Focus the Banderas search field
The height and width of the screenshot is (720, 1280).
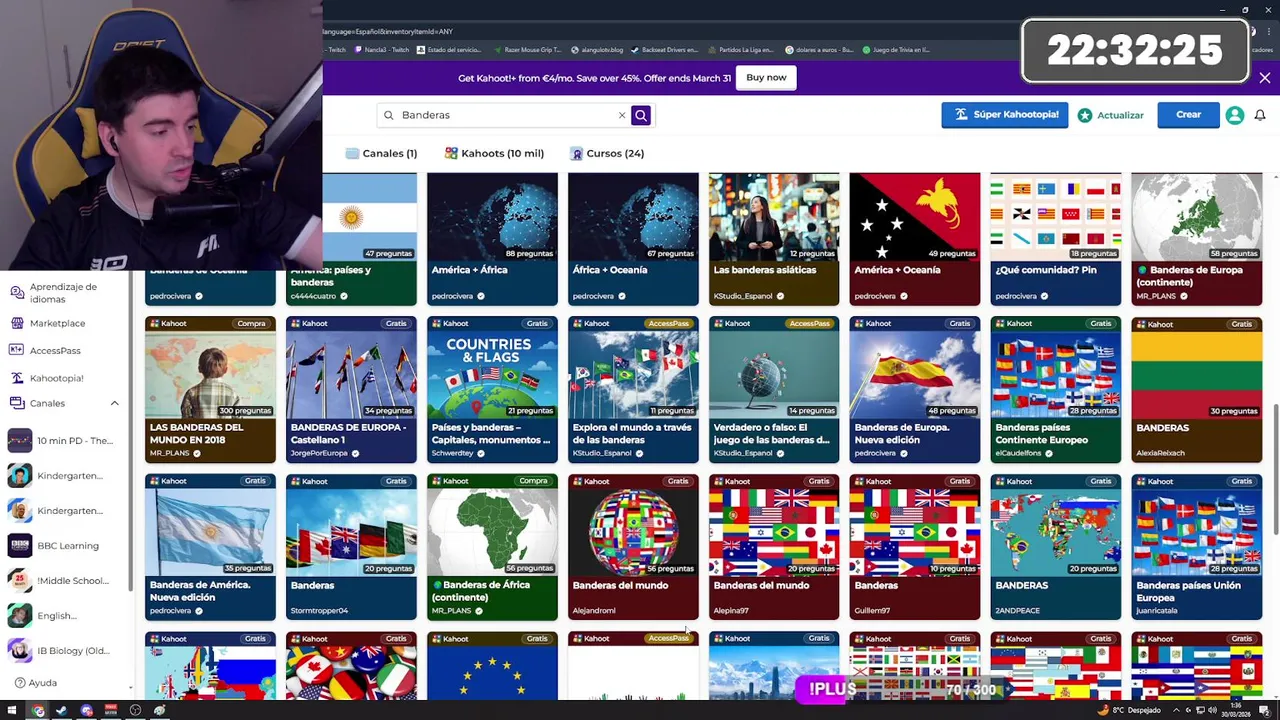505,115
